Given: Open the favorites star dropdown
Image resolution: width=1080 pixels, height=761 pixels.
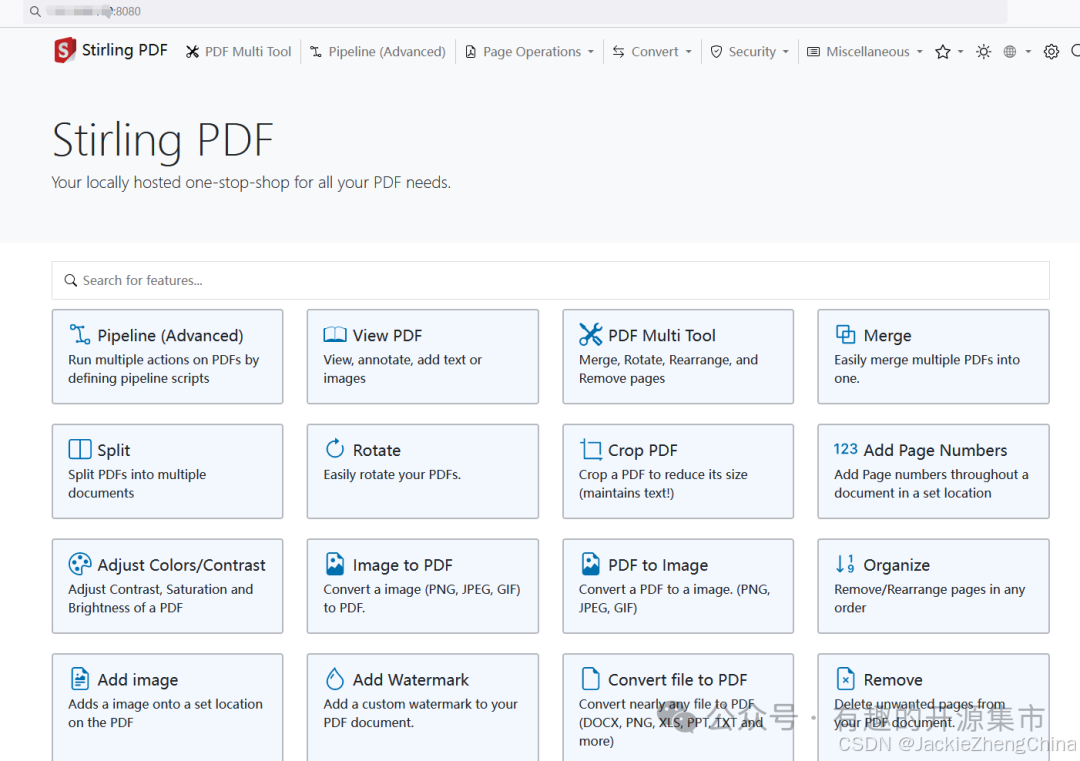Looking at the screenshot, I should coord(949,52).
